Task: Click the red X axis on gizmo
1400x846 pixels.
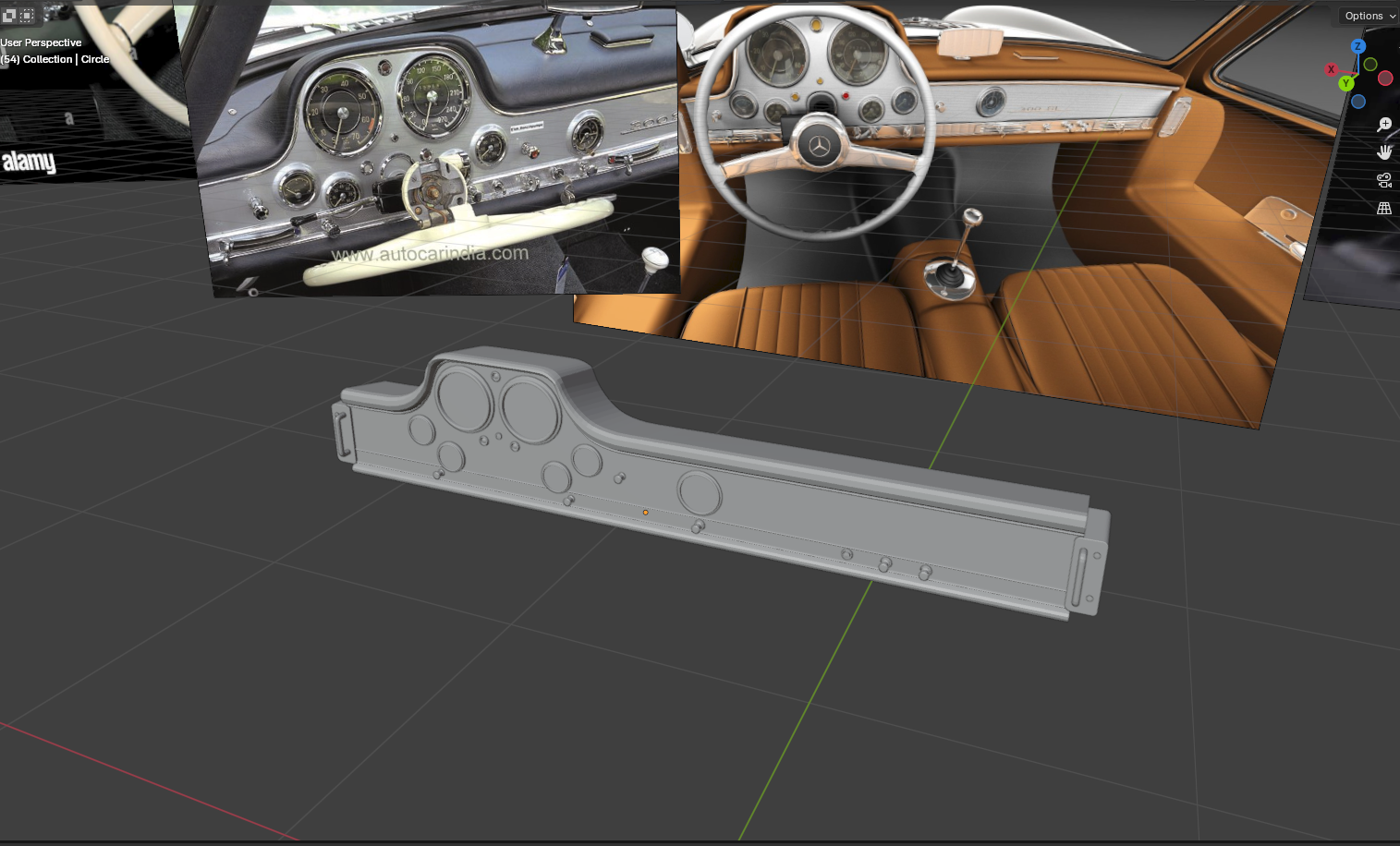Action: point(1332,69)
